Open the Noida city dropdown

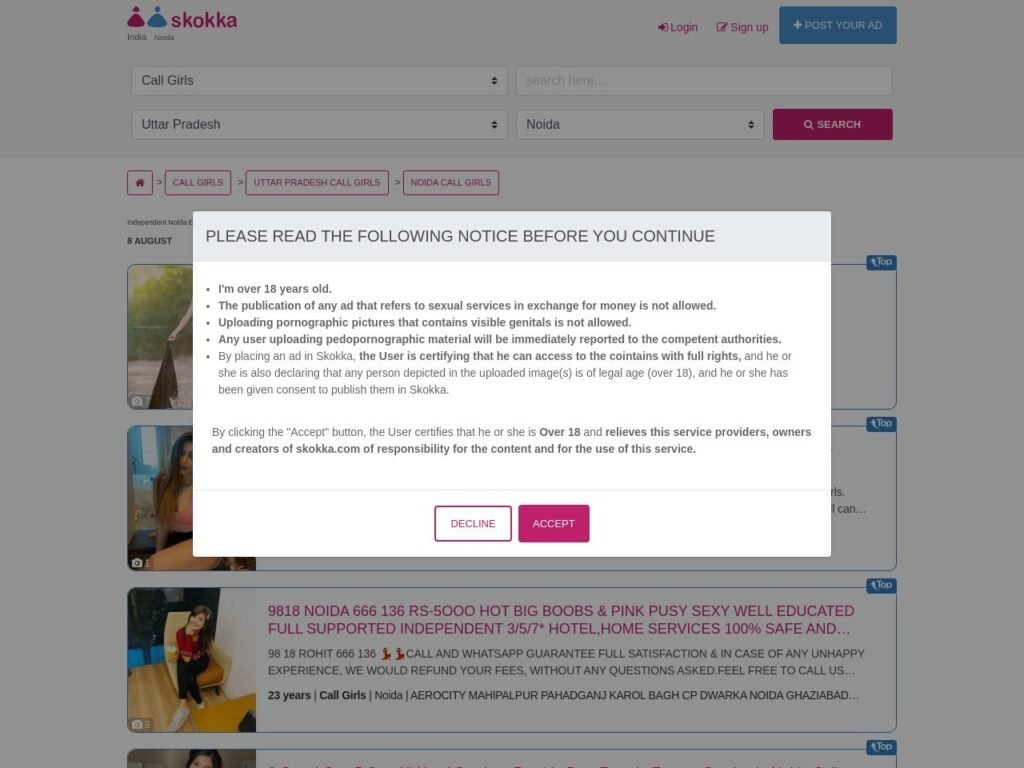[640, 125]
